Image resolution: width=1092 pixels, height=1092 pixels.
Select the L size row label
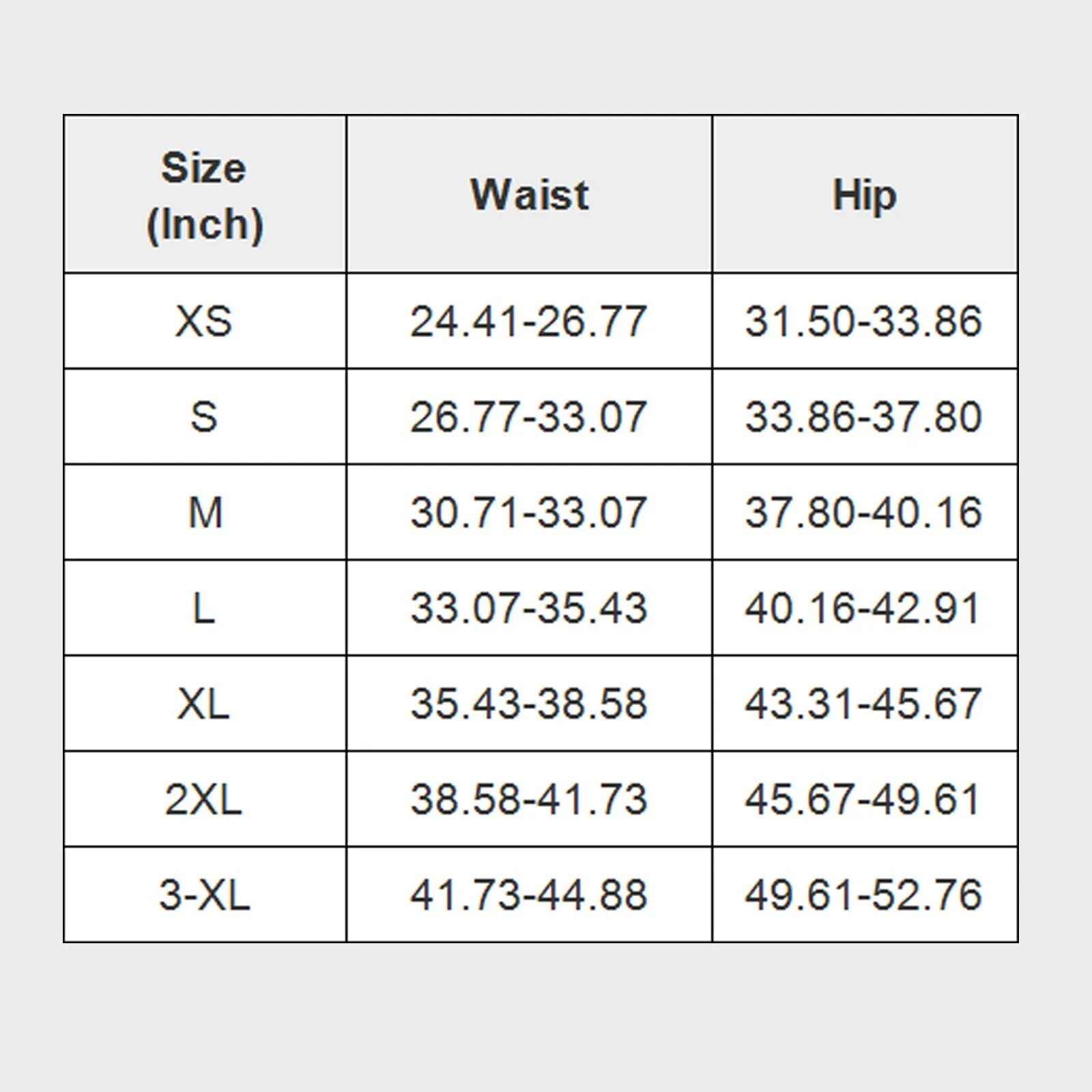[x=205, y=607]
